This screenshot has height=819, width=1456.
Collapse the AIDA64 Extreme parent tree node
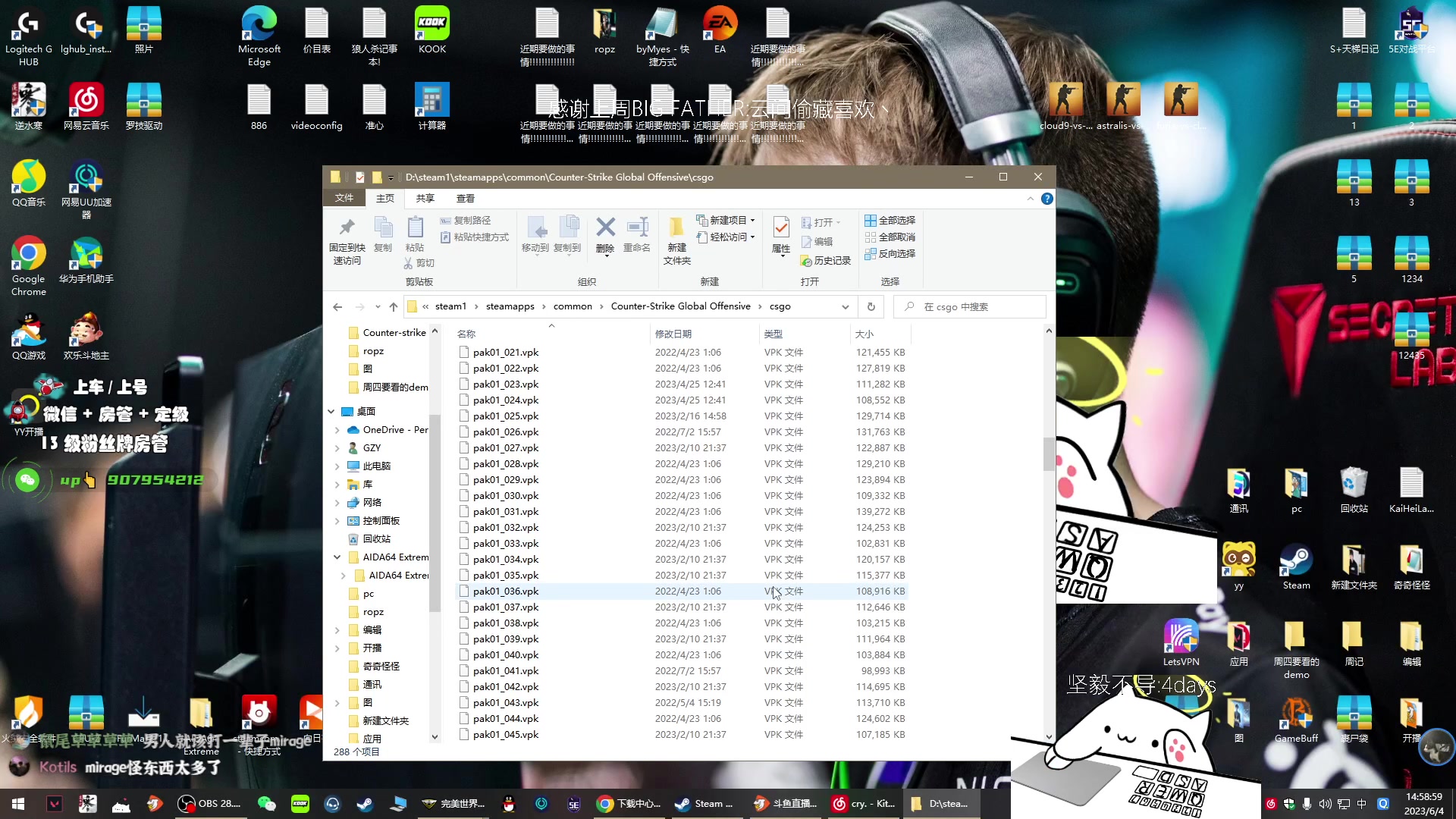[x=337, y=557]
